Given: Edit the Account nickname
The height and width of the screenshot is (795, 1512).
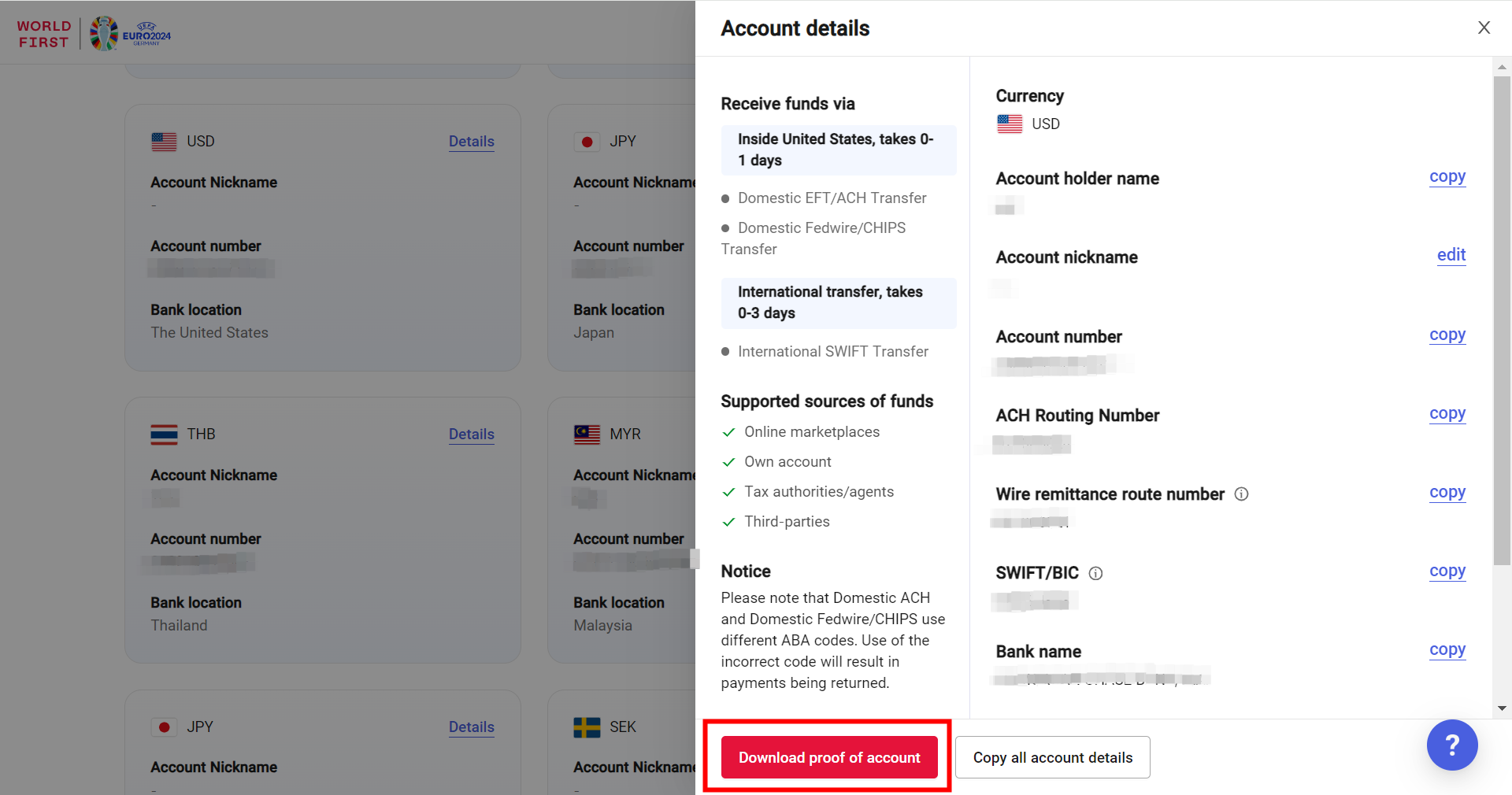Looking at the screenshot, I should [1451, 255].
